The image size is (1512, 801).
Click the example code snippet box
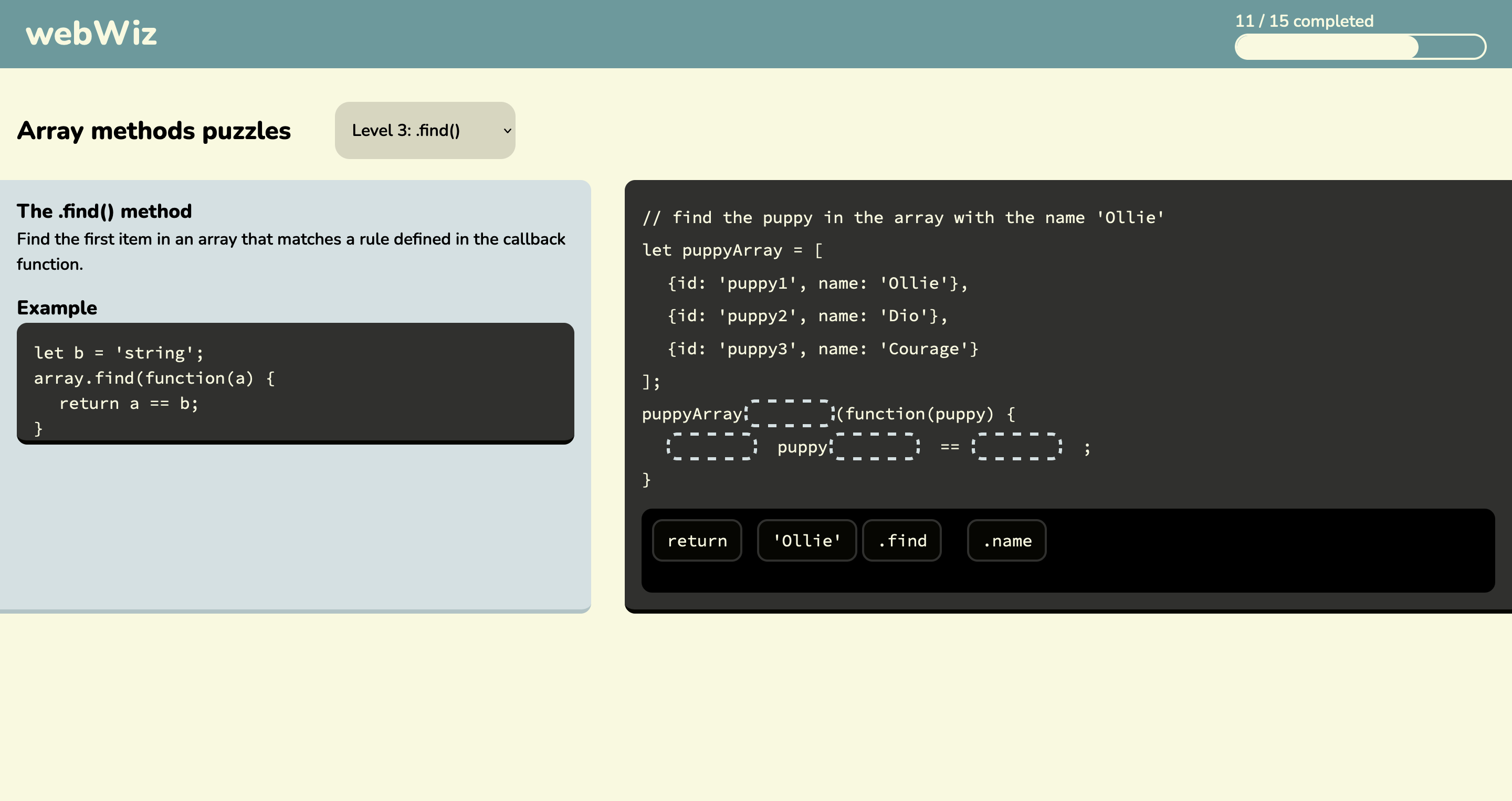click(295, 383)
